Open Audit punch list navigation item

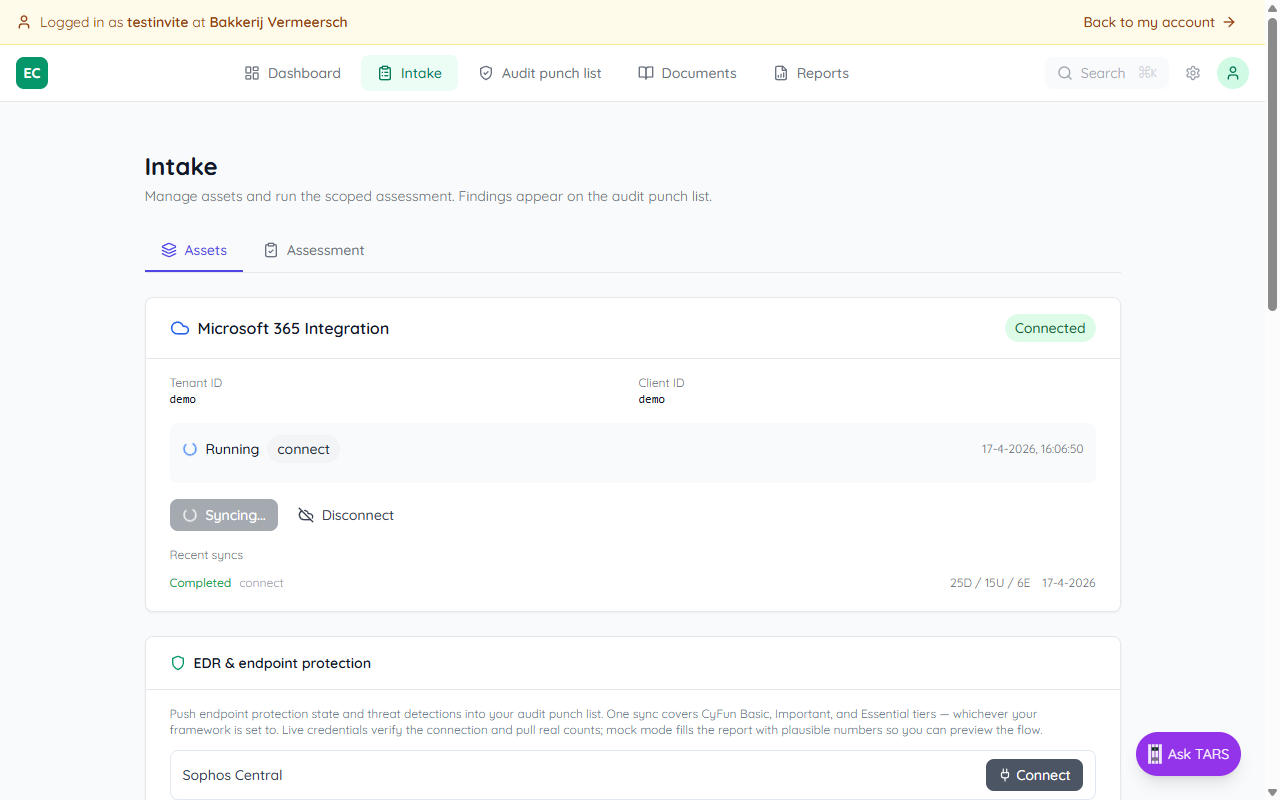[x=540, y=73]
